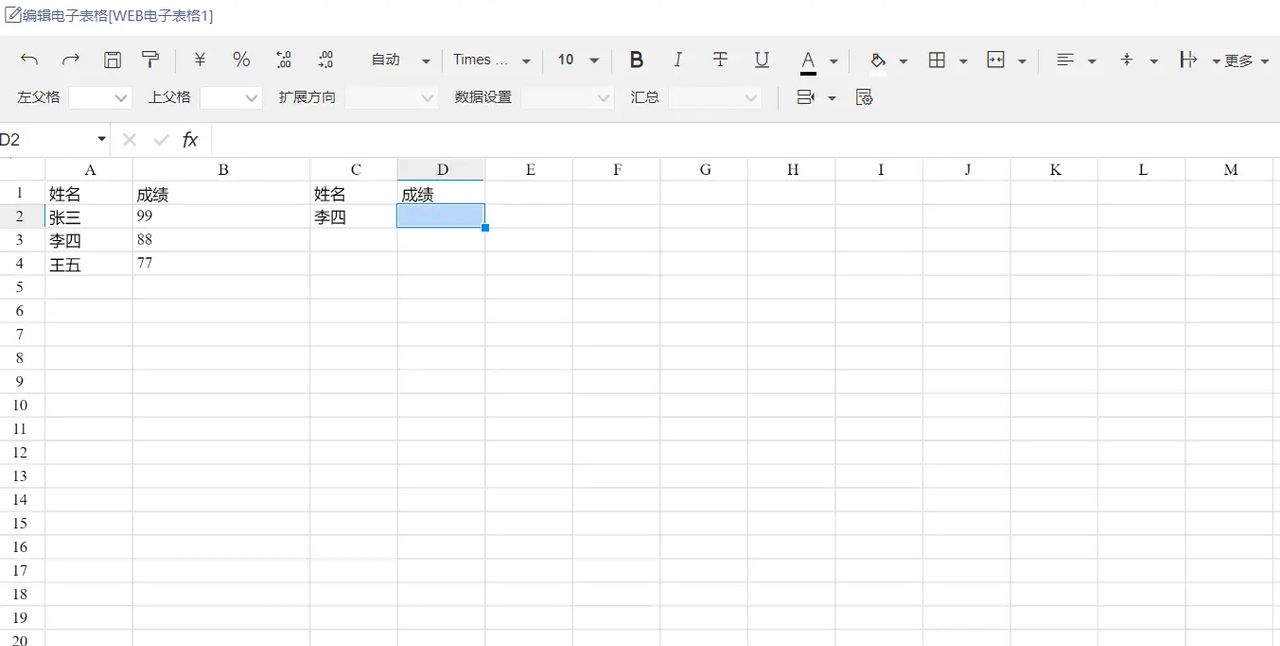
Task: Select column A header
Action: point(89,169)
